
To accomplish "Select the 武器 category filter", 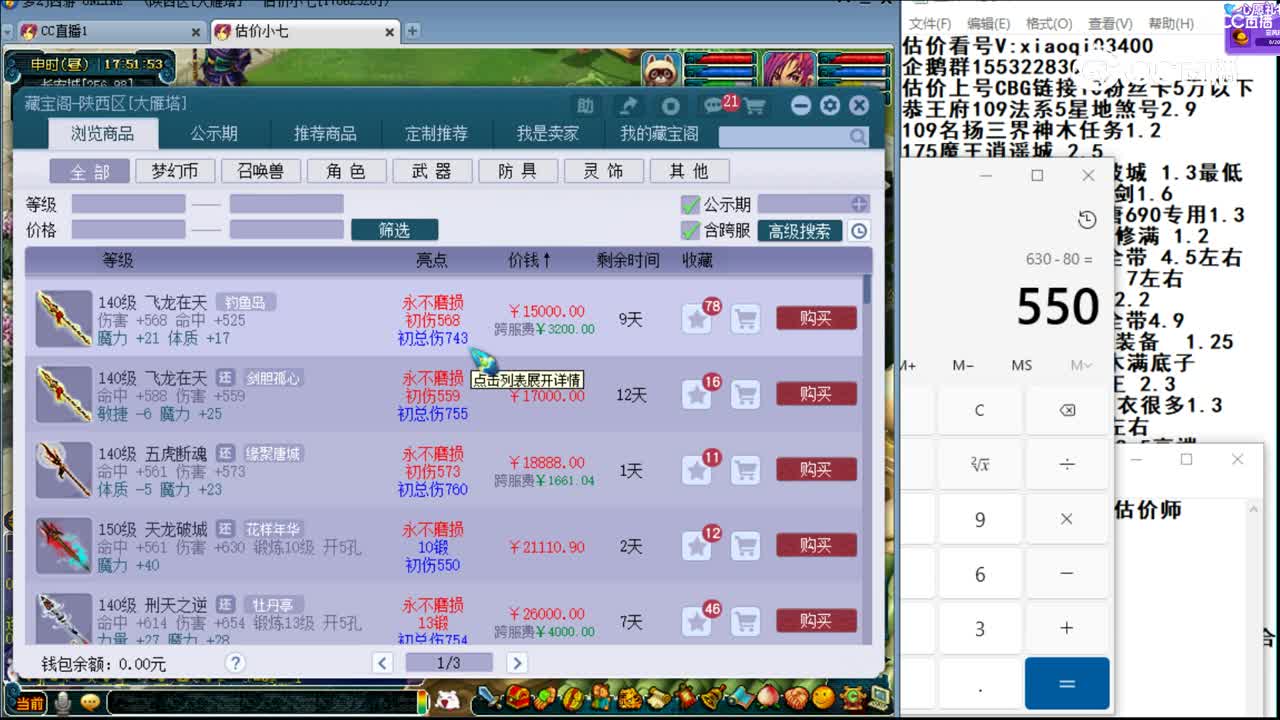I will 432,171.
